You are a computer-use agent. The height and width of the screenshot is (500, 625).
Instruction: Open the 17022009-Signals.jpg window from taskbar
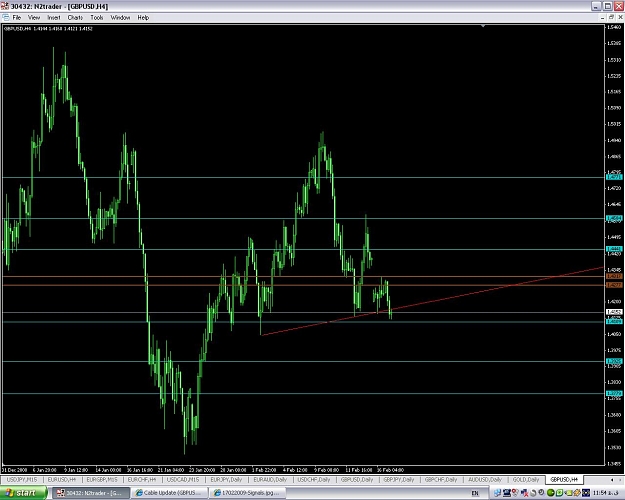pos(249,493)
